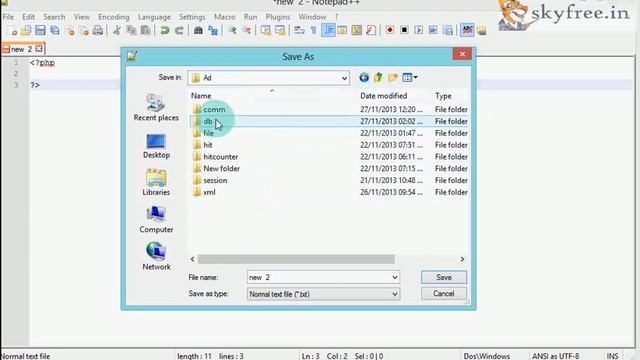The image size is (640, 360).
Task: Click the back arrow in Save As dialog
Action: [x=364, y=78]
